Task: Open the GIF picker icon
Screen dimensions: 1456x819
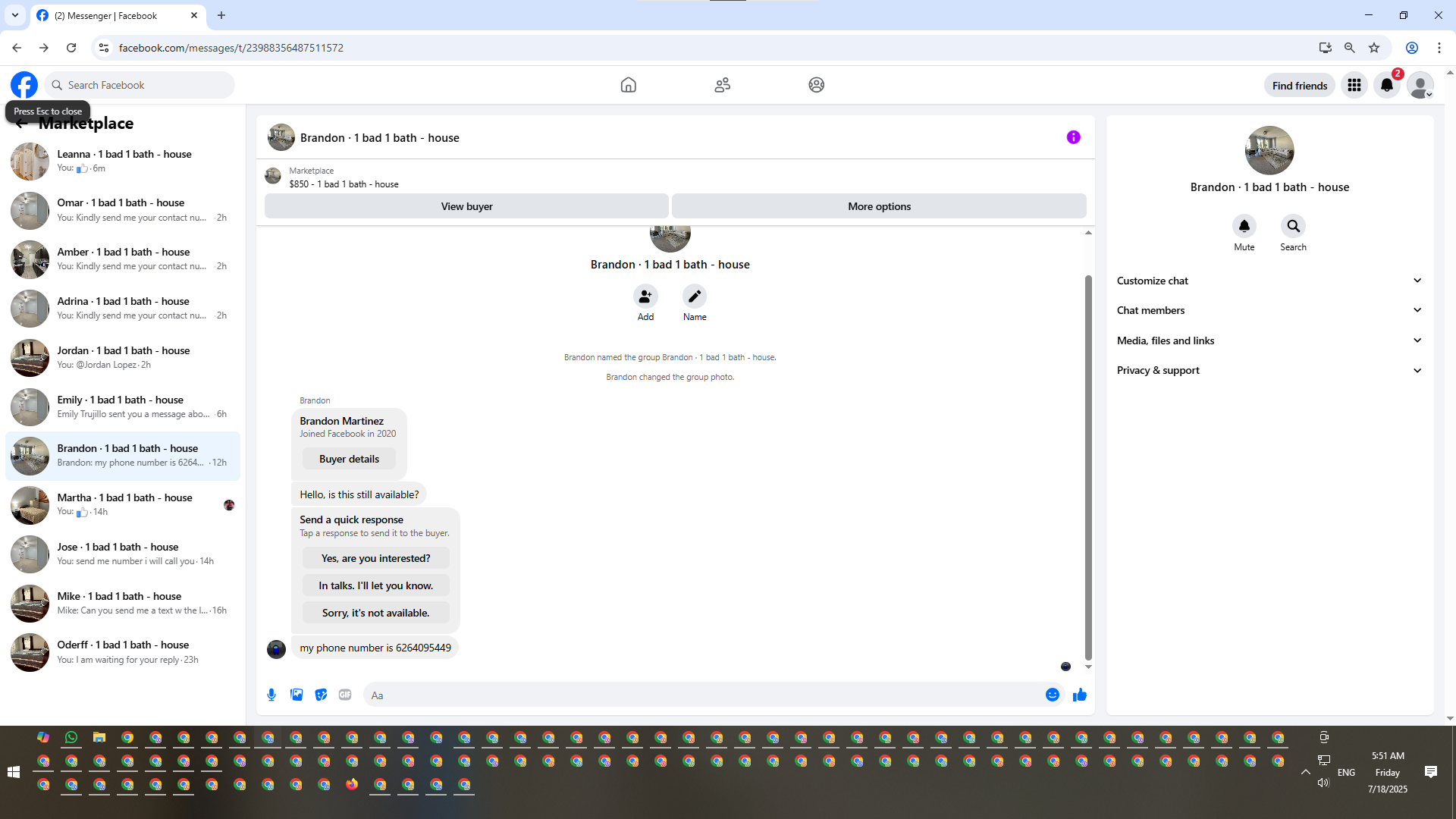Action: [x=345, y=695]
